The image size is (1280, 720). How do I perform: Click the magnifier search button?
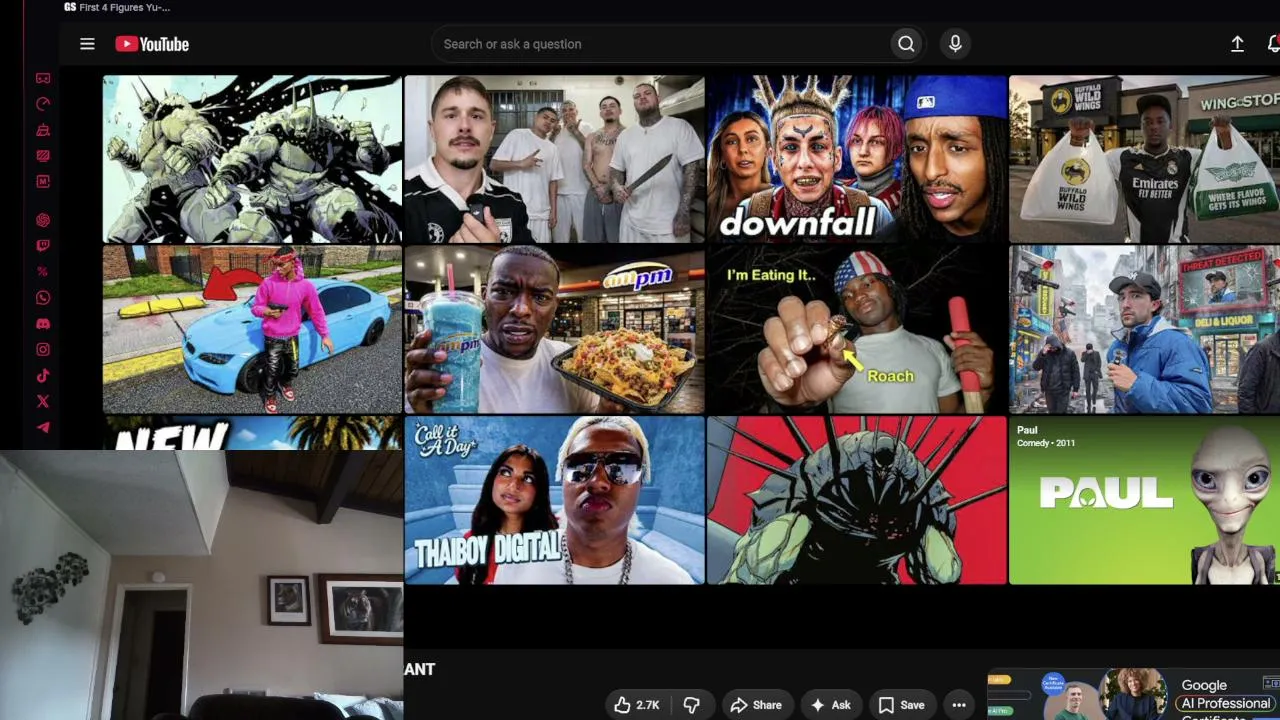[906, 44]
